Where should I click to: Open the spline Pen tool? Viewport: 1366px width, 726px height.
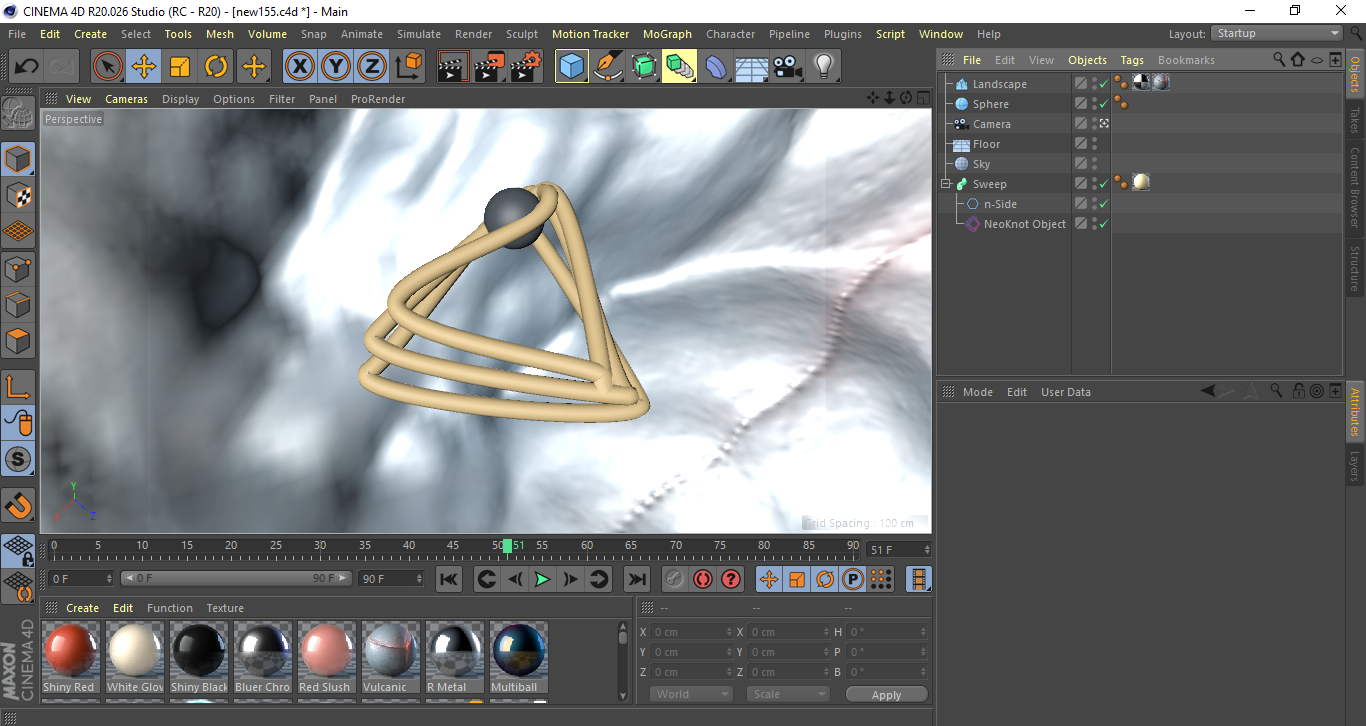coord(608,67)
